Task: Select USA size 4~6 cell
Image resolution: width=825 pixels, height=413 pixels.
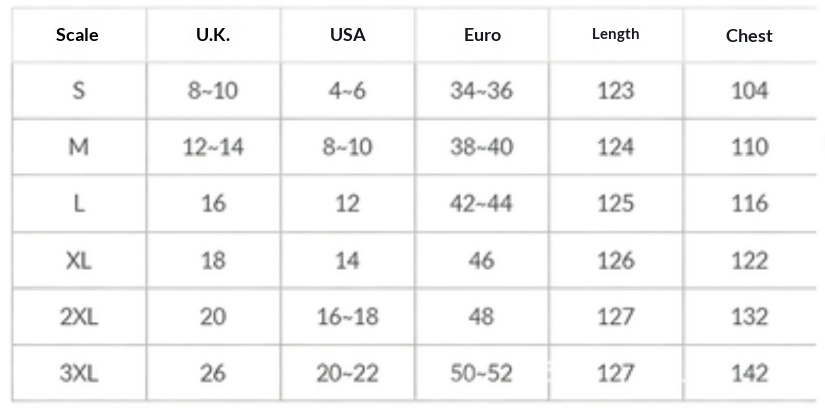Action: coord(347,91)
